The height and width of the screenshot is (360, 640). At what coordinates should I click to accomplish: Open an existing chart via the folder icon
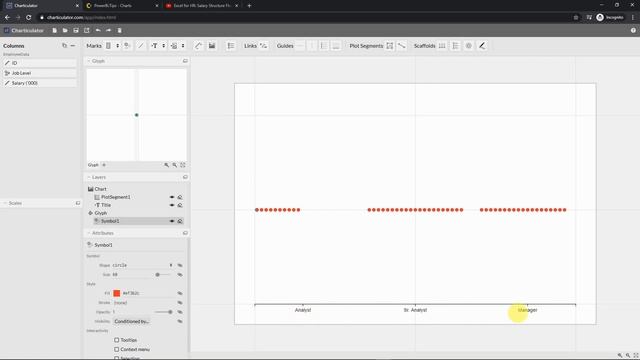[x=65, y=30]
